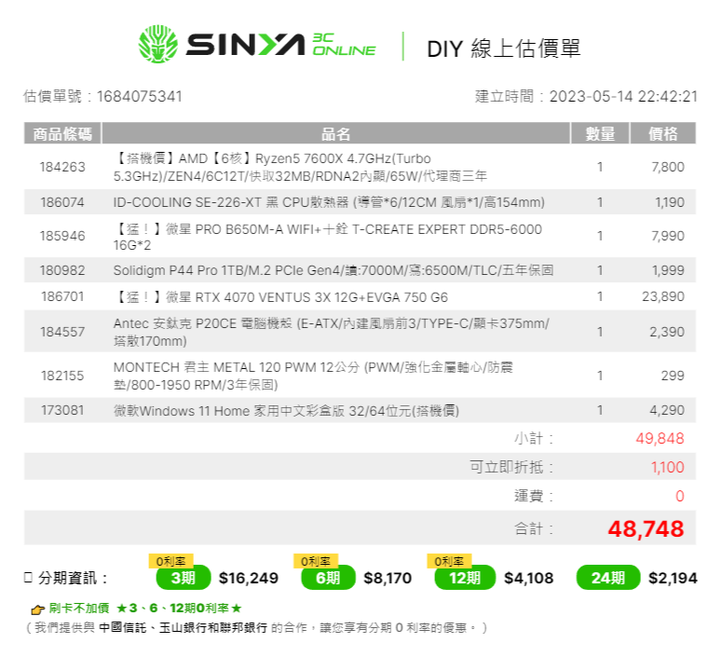Click the 品名 column header
Viewport: 720px width, 657px height.
click(336, 134)
